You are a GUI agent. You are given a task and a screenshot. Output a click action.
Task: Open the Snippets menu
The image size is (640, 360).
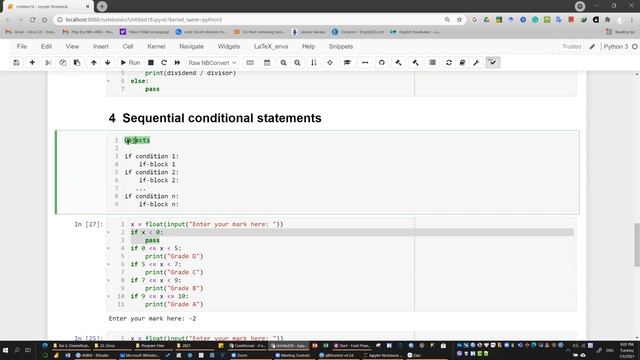click(341, 47)
